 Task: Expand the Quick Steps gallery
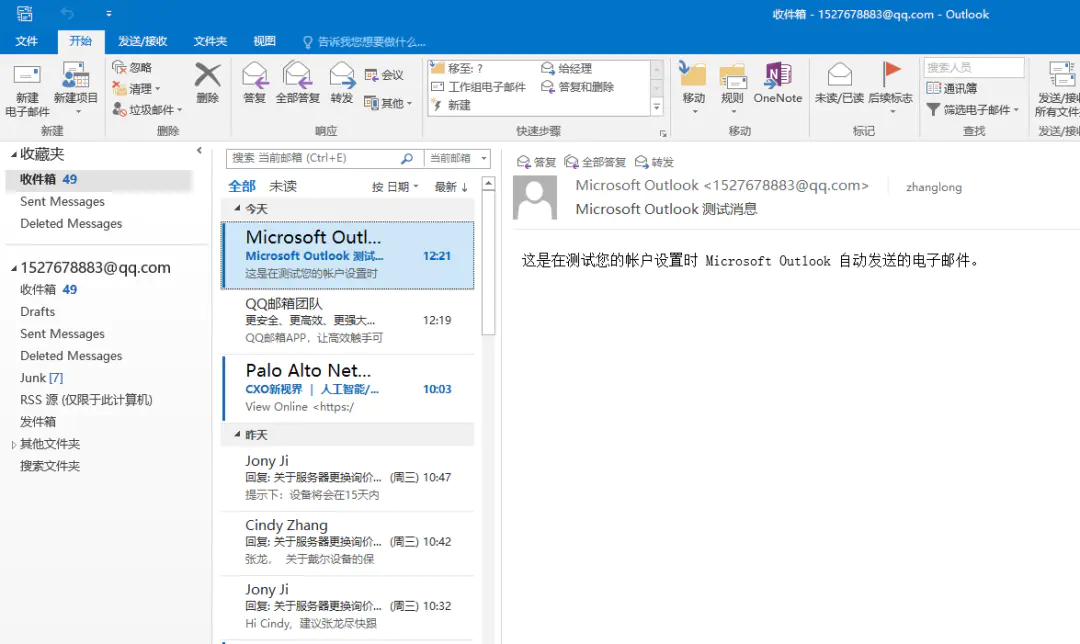pos(656,107)
